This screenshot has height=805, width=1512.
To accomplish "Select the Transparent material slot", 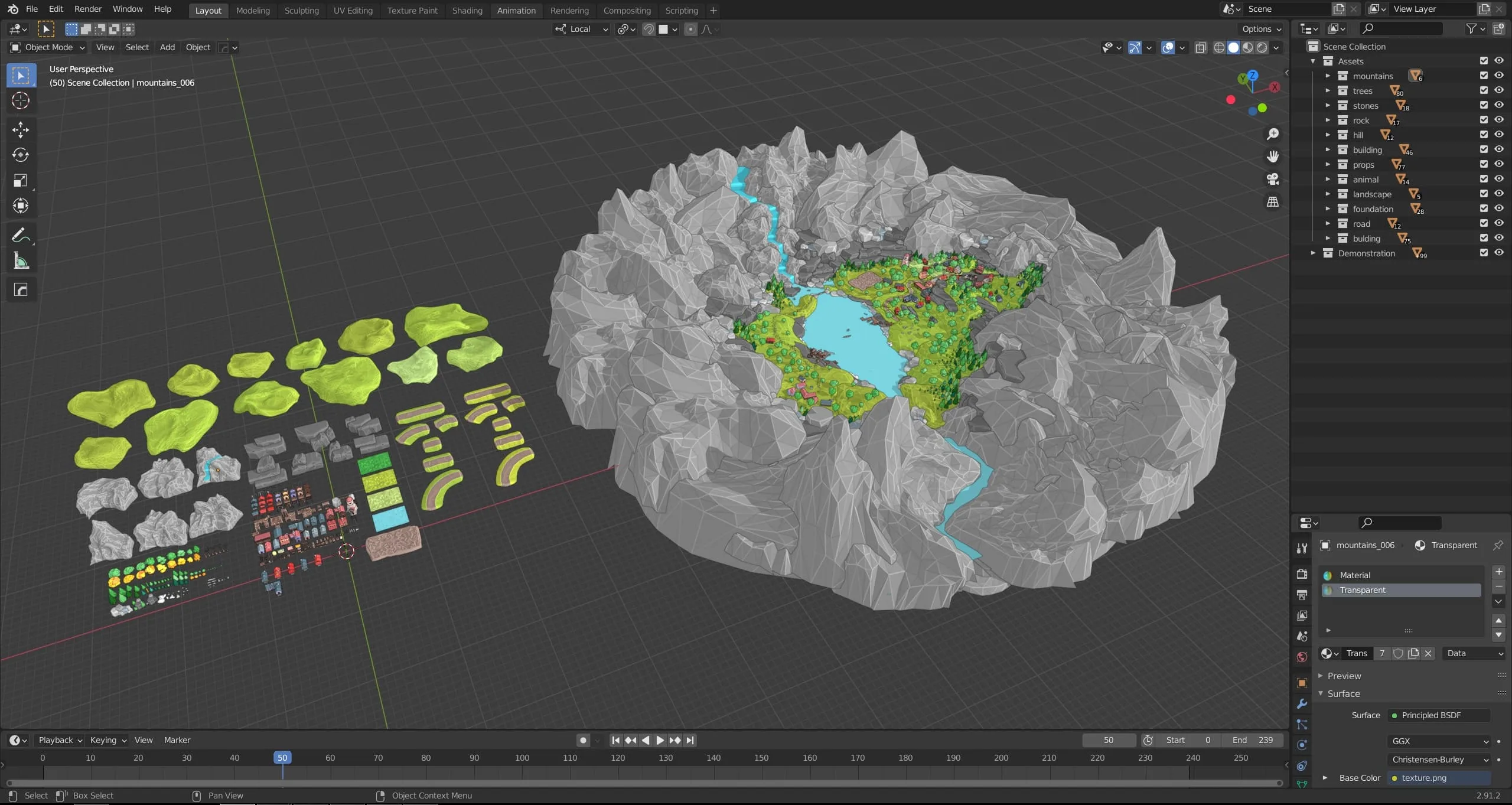I will click(1400, 590).
